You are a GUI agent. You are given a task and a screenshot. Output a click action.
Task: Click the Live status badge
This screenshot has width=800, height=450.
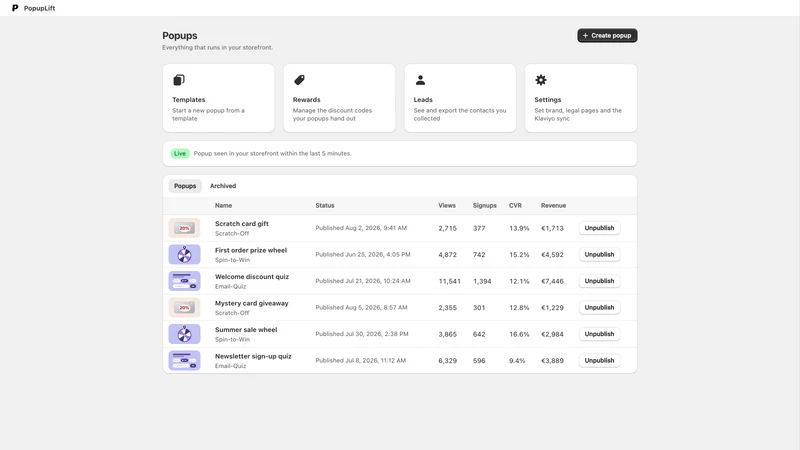(x=180, y=154)
